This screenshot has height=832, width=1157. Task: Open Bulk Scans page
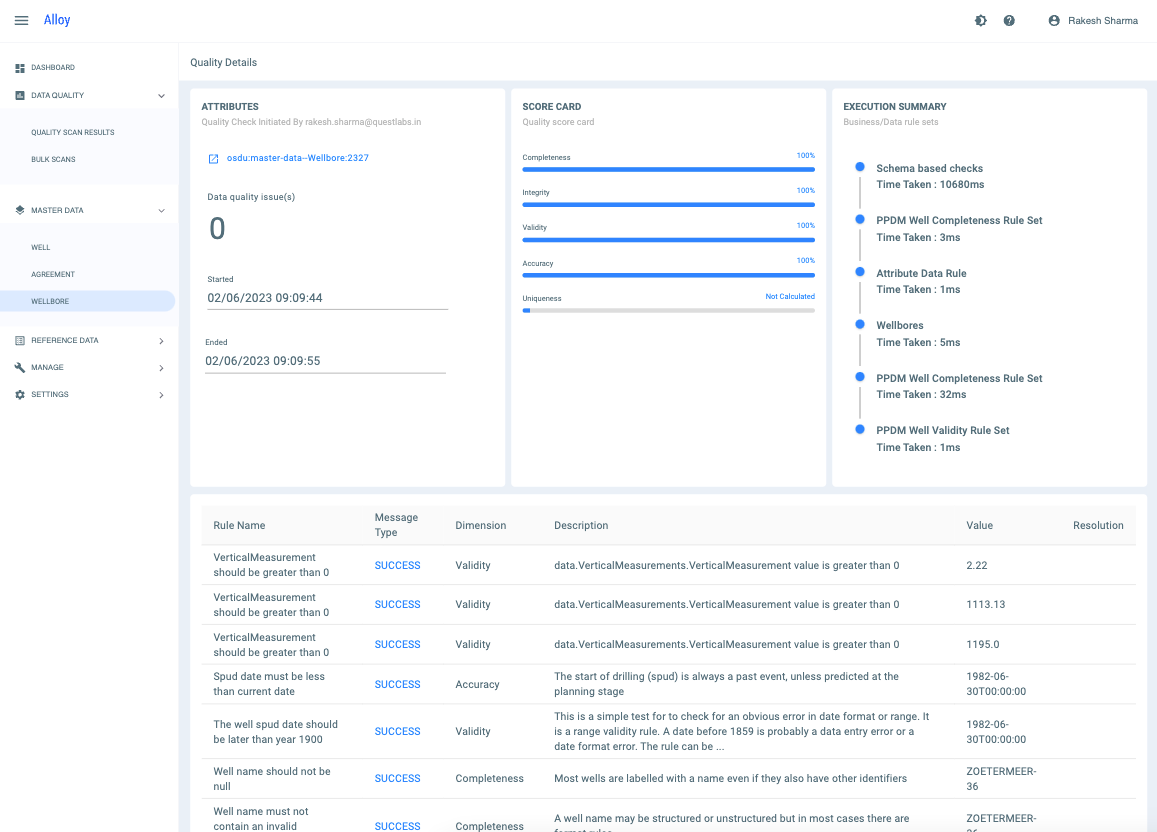(x=53, y=159)
